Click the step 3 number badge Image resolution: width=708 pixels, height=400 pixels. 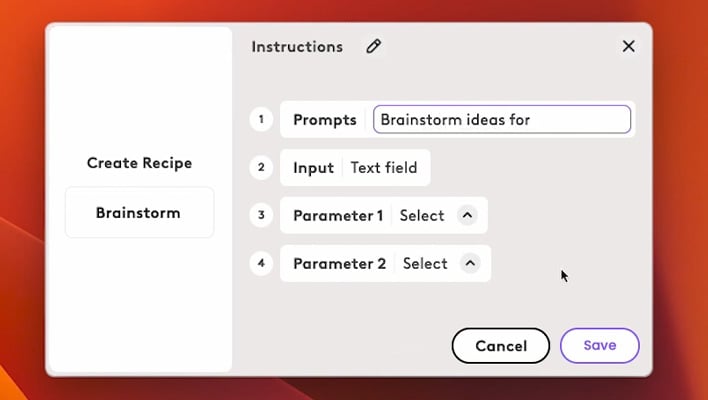261,215
